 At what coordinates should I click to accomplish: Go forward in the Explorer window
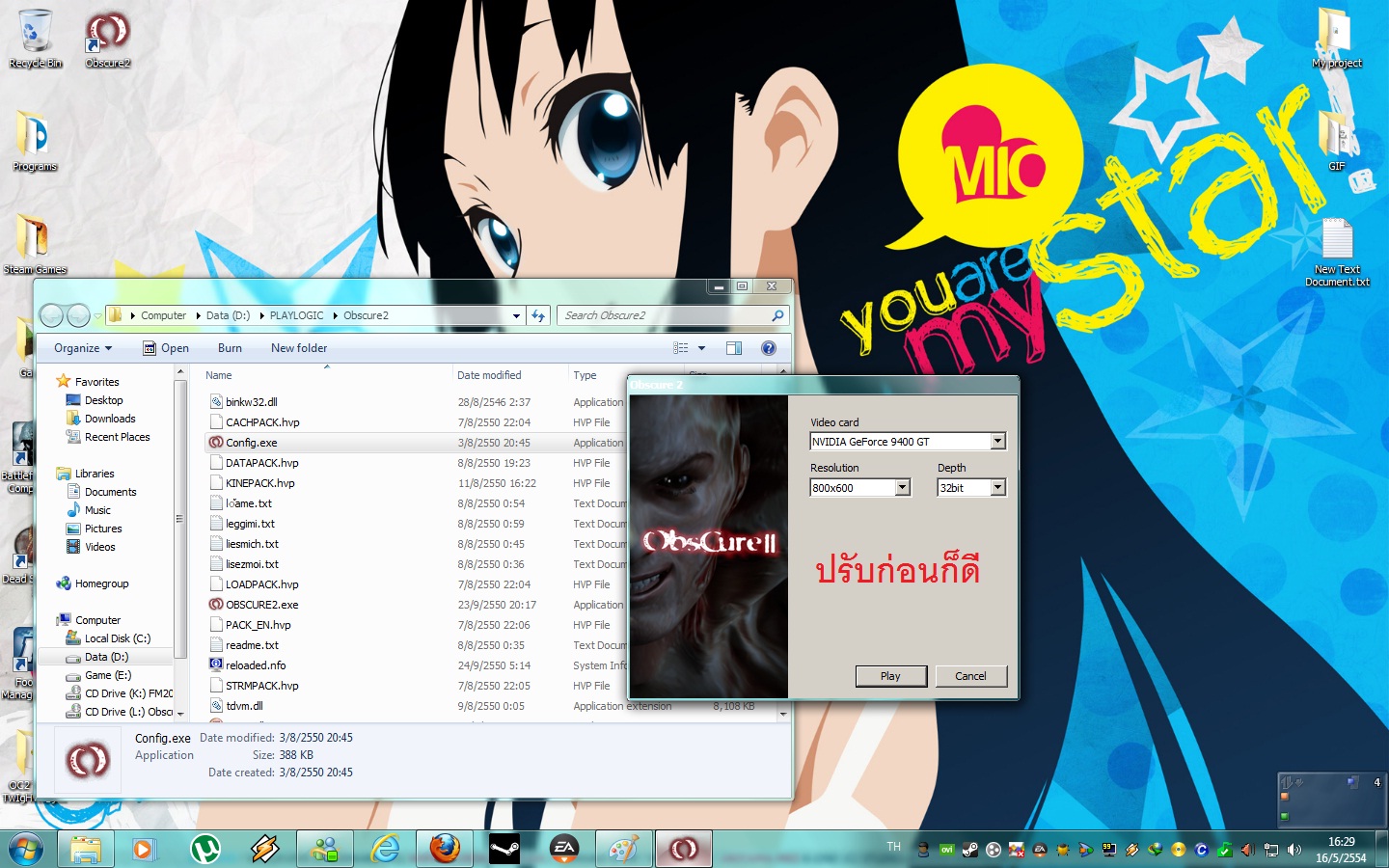click(x=78, y=315)
